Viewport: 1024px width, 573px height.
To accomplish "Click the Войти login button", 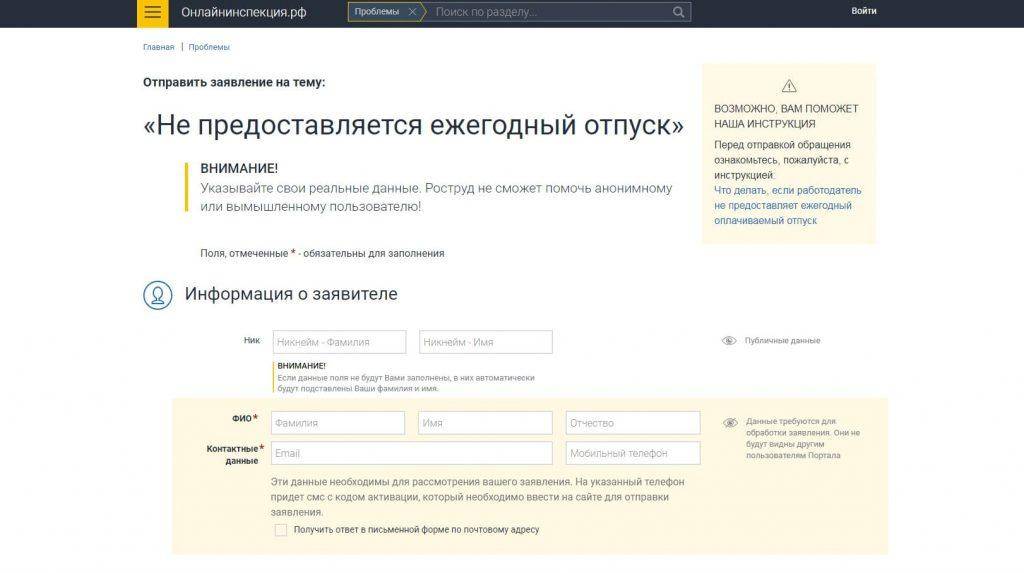I will tap(864, 11).
